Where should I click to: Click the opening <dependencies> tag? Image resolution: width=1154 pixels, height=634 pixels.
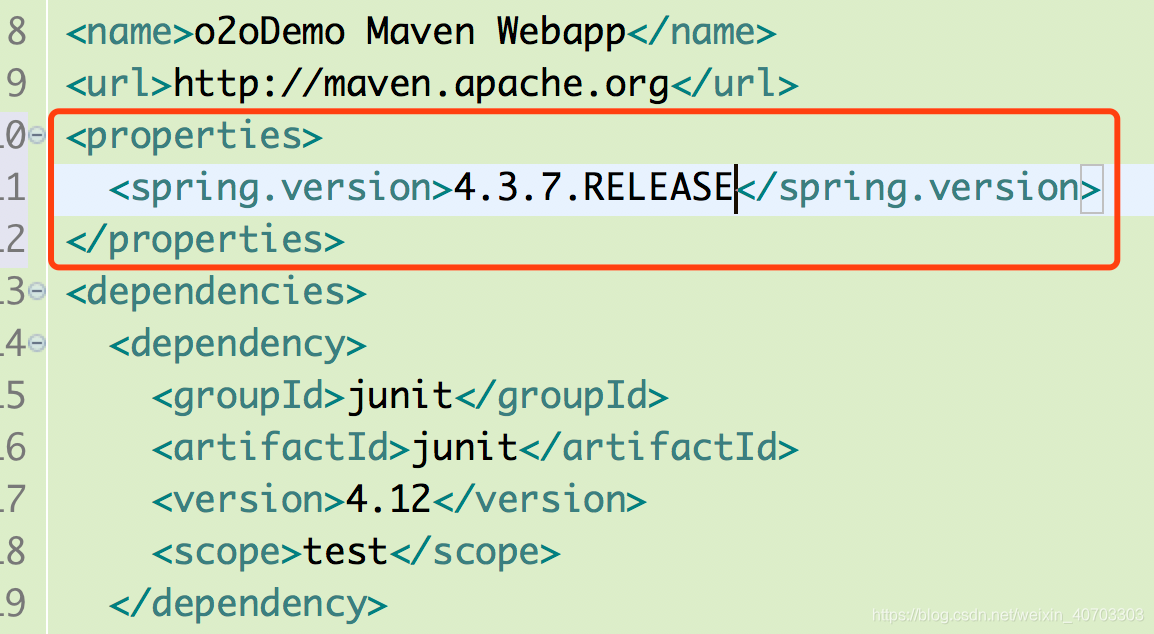[x=216, y=292]
